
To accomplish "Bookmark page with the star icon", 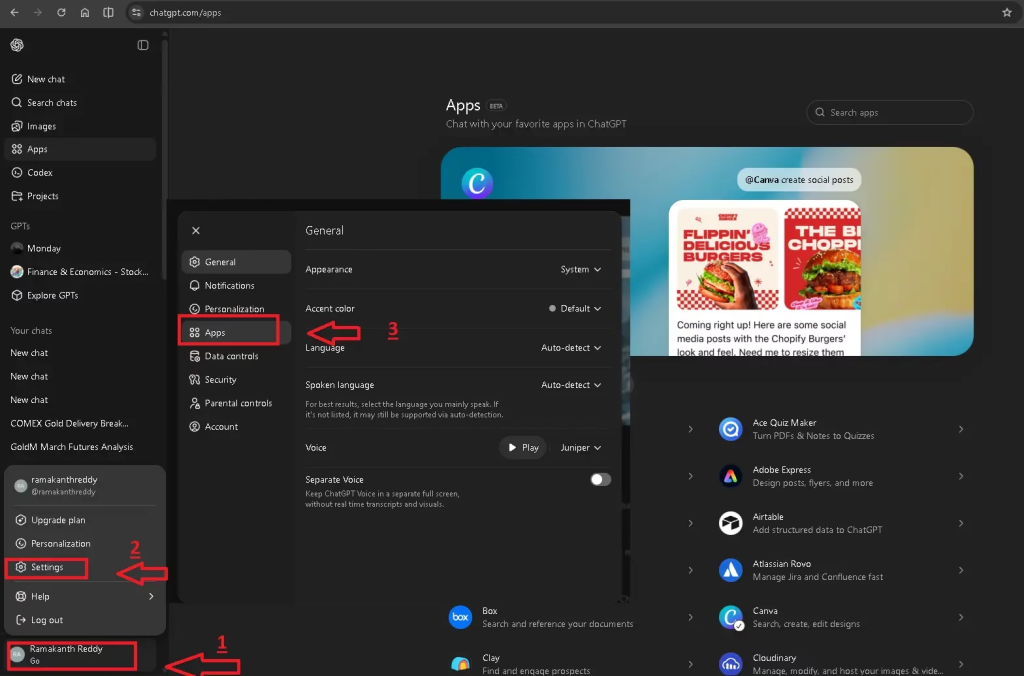I will point(1007,13).
